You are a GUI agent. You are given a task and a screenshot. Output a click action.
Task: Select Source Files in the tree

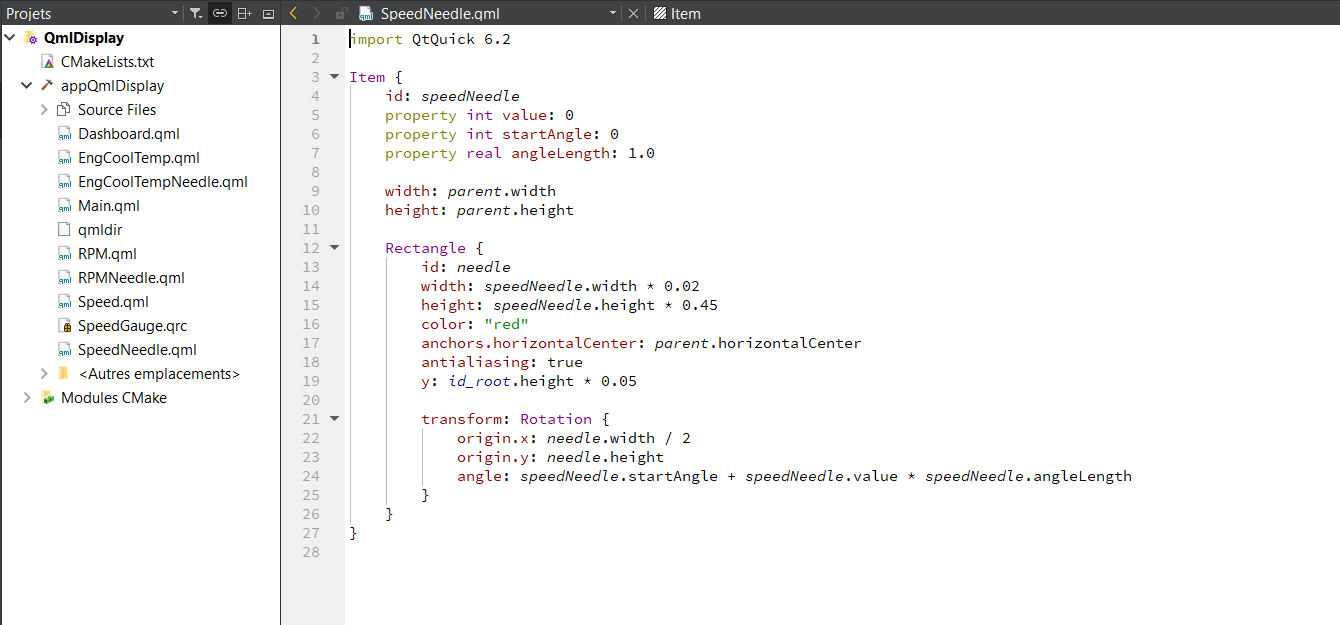[x=117, y=110]
